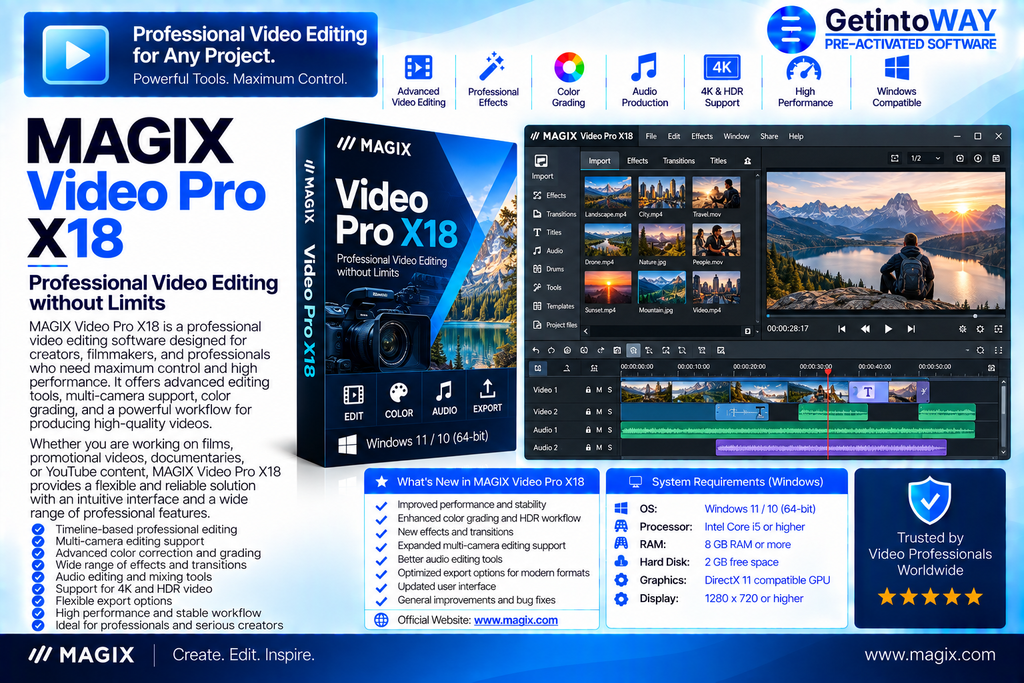Viewport: 1024px width, 683px height.
Task: Click the media pool vertical scrollbar
Action: pyautogui.click(x=757, y=248)
